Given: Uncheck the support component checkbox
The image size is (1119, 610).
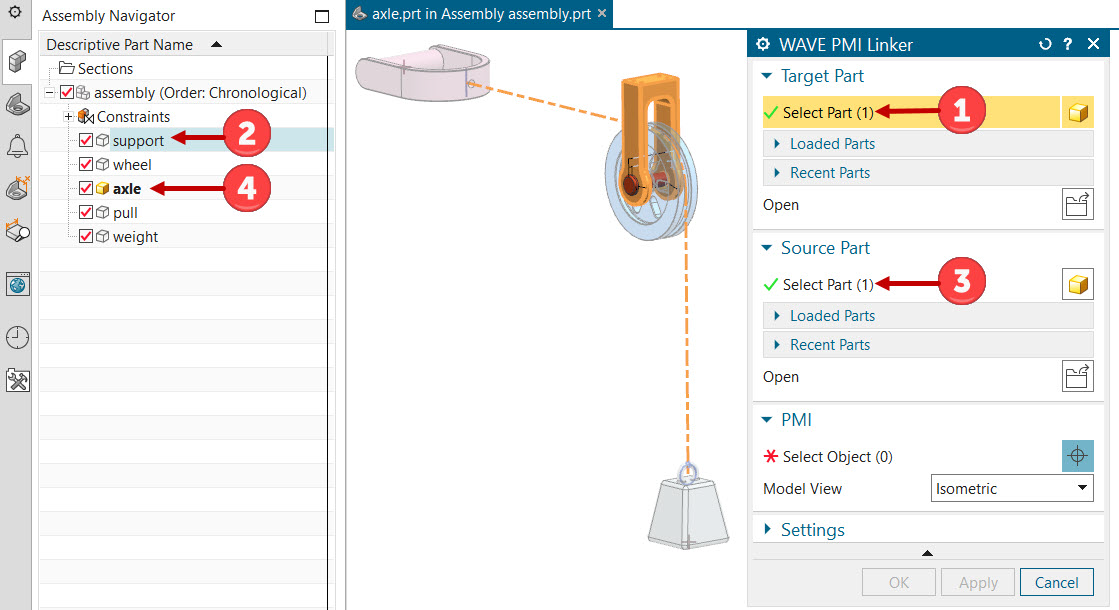Looking at the screenshot, I should coord(86,141).
